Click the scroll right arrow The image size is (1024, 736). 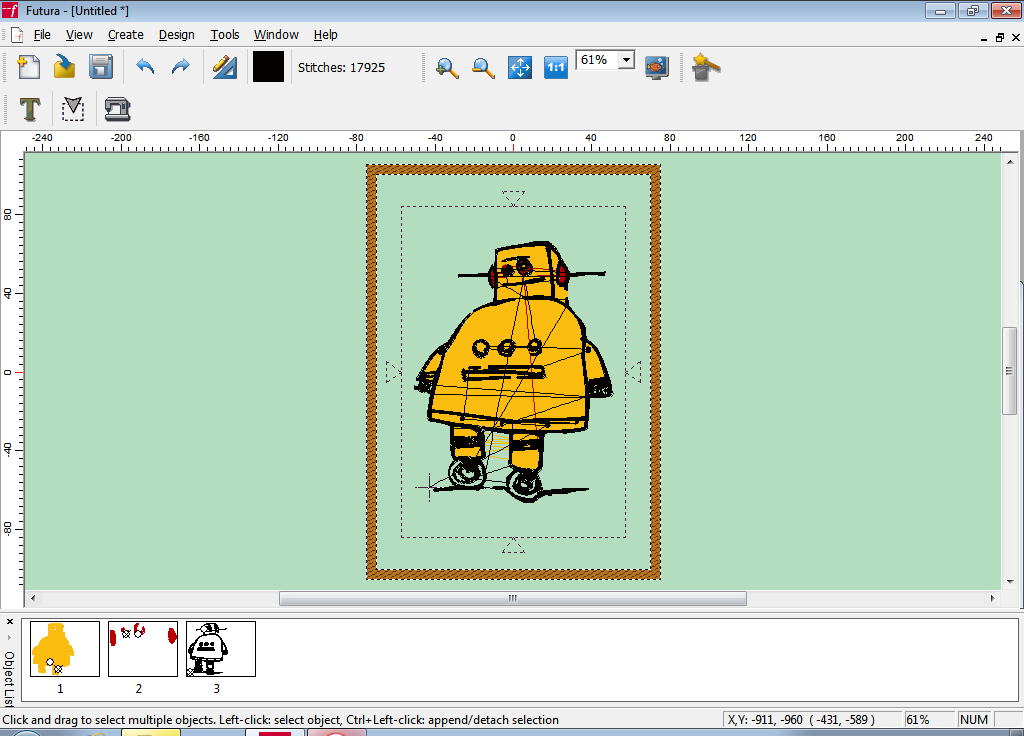click(992, 598)
